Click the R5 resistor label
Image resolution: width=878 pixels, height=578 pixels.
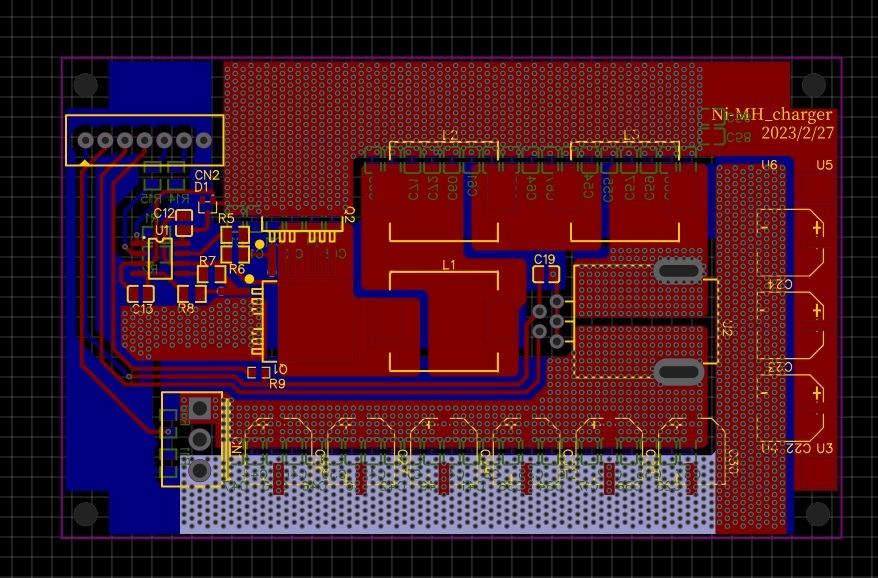(226, 218)
